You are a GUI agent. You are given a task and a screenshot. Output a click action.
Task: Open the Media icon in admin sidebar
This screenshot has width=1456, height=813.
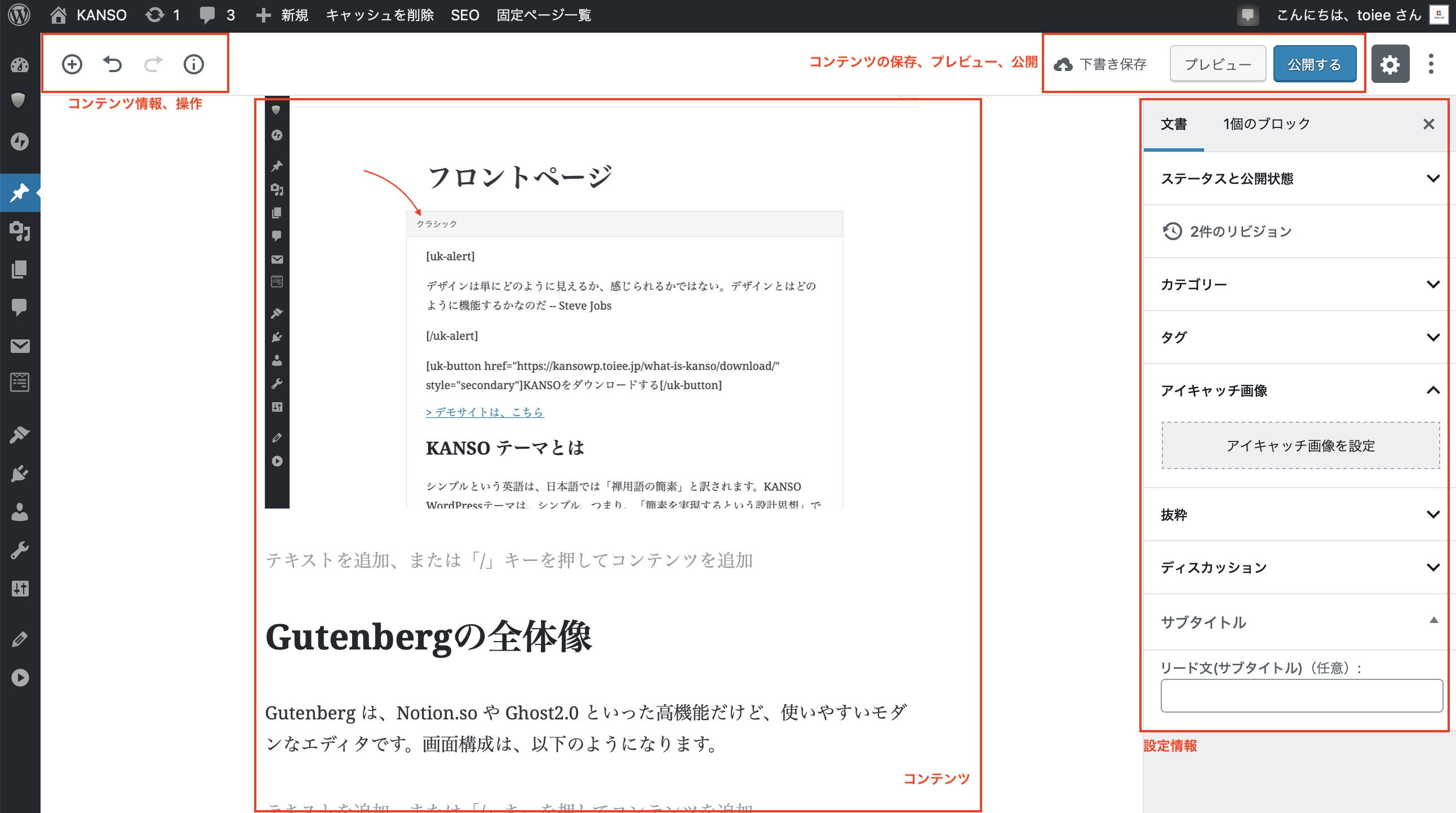pos(20,231)
